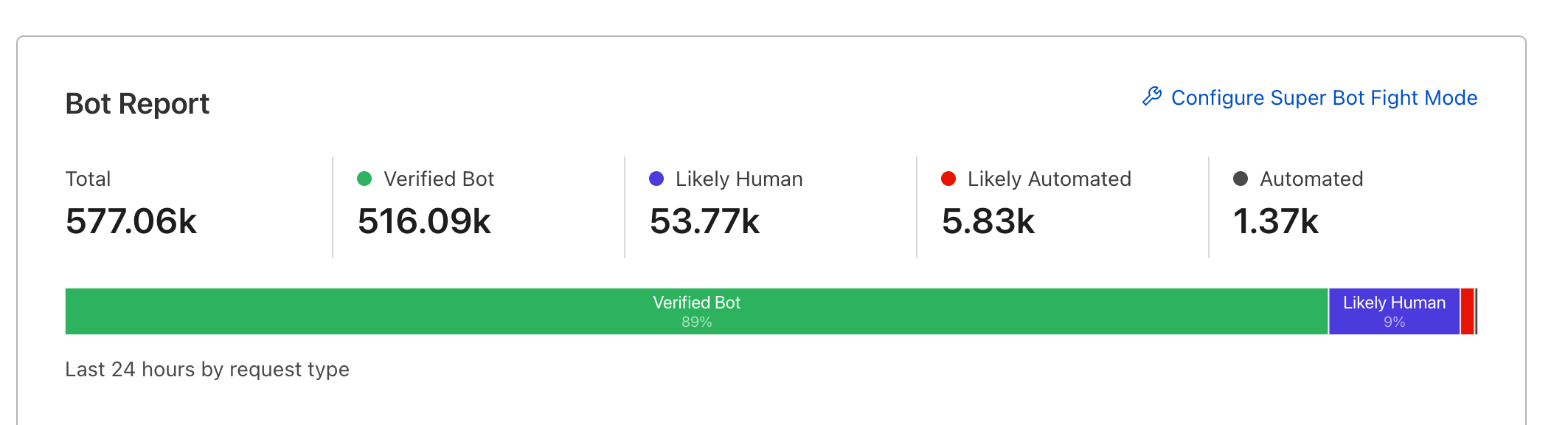This screenshot has width=1568, height=425.
Task: Click the Likely Human stat label
Action: [x=739, y=179]
